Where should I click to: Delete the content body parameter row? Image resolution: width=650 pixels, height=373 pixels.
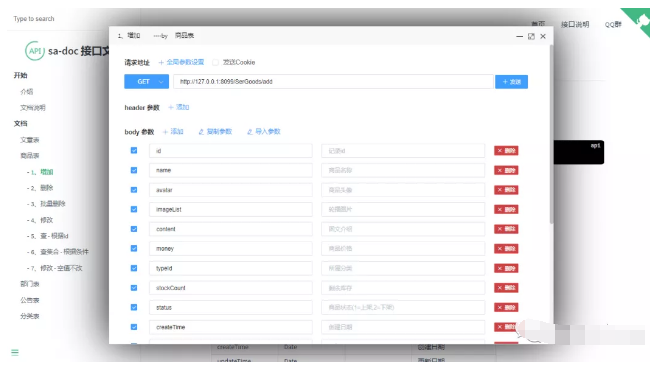point(506,229)
